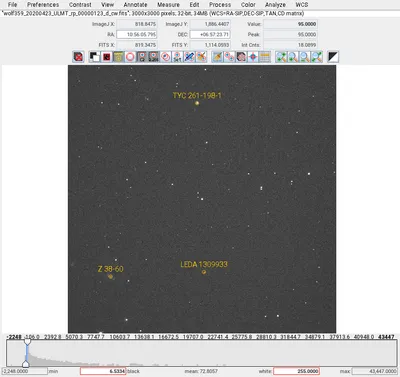
Task: Click the aperture icon with sigma label
Action: (x=142, y=57)
